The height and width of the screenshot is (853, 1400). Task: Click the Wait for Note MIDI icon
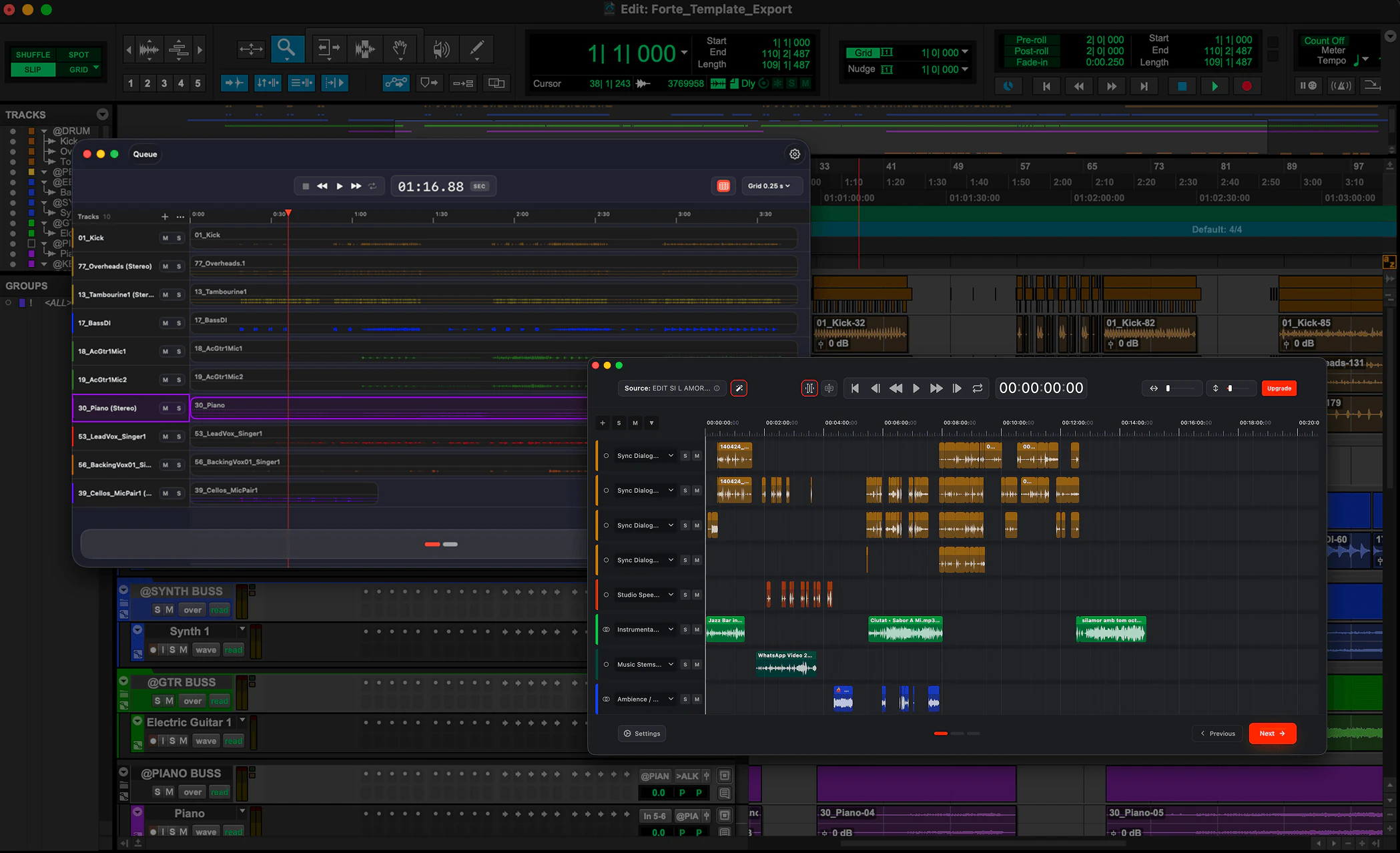coord(1308,86)
